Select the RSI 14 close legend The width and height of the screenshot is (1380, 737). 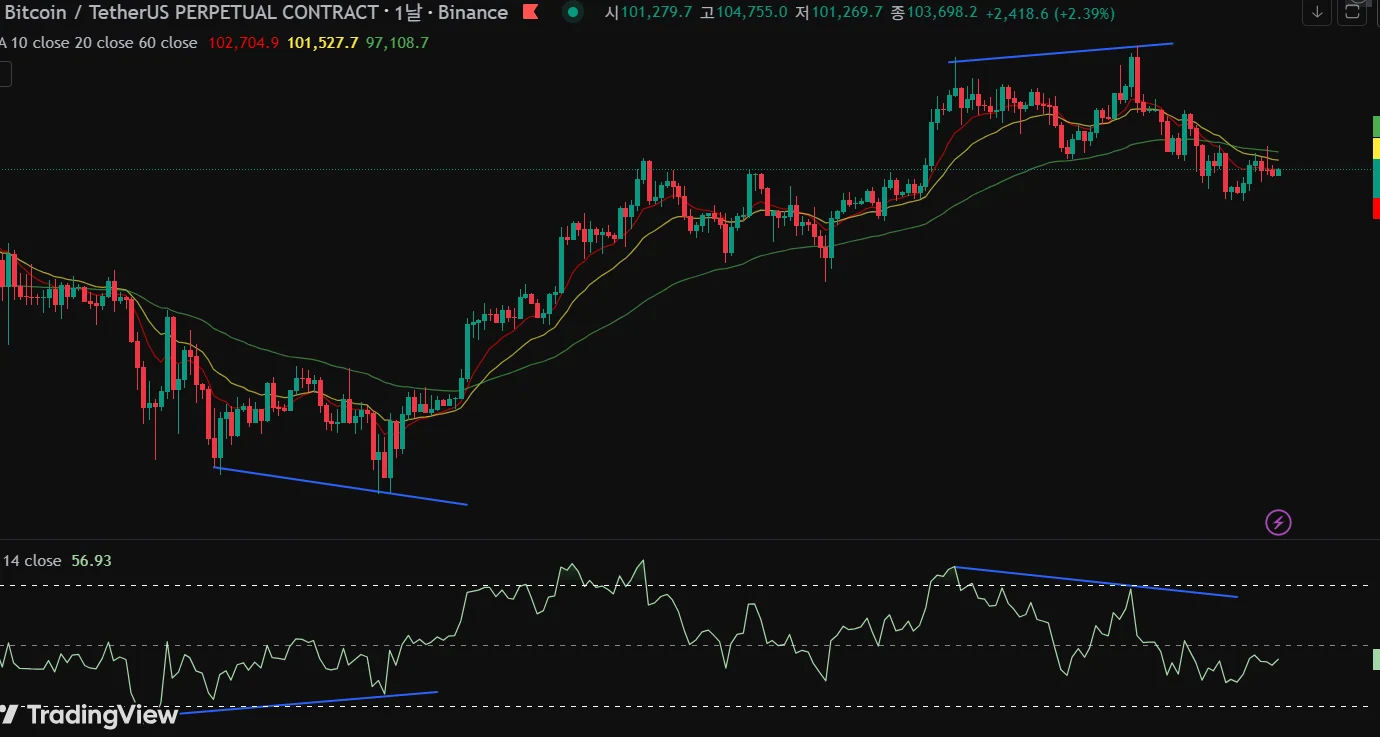coord(32,561)
